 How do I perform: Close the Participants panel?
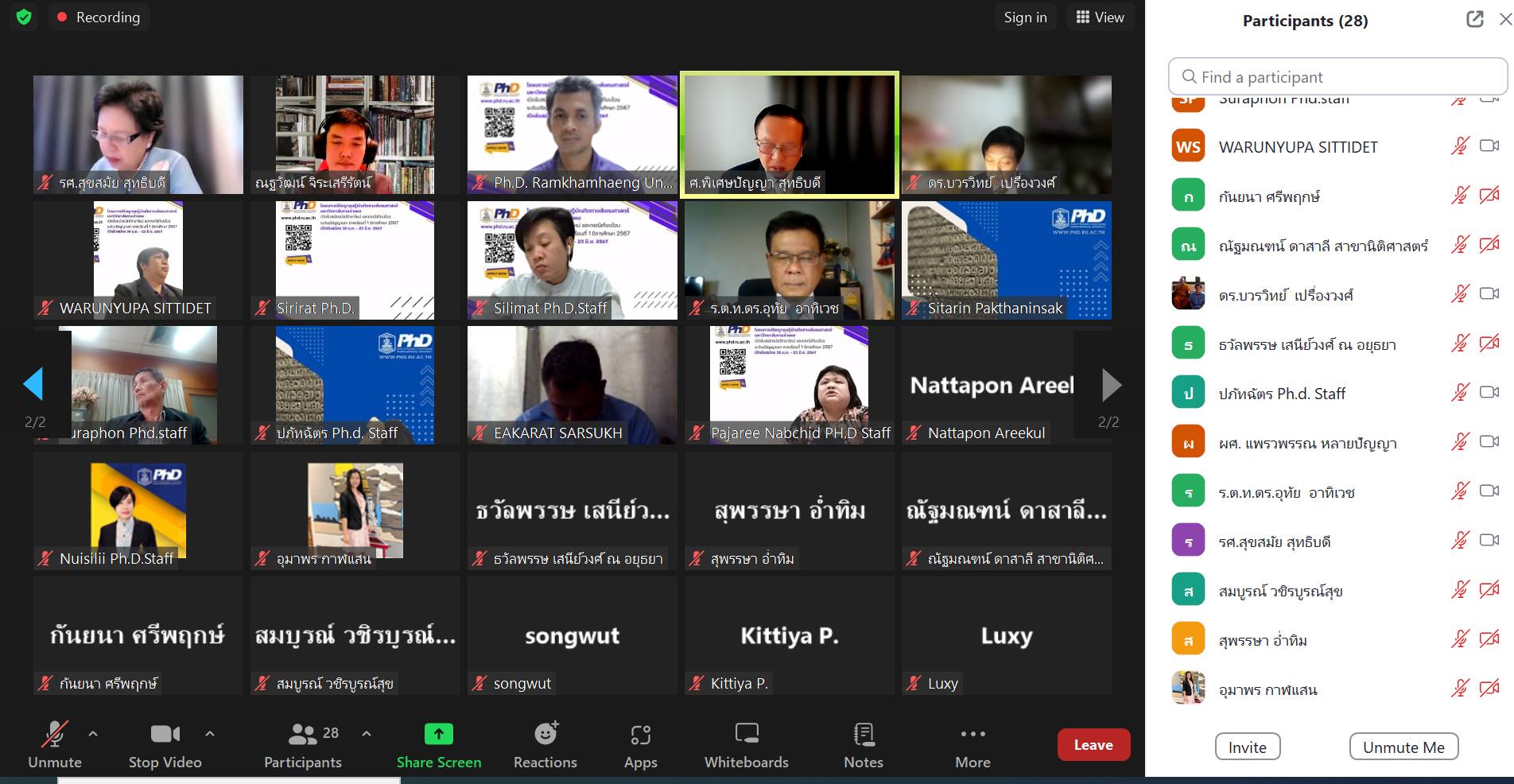point(1504,19)
